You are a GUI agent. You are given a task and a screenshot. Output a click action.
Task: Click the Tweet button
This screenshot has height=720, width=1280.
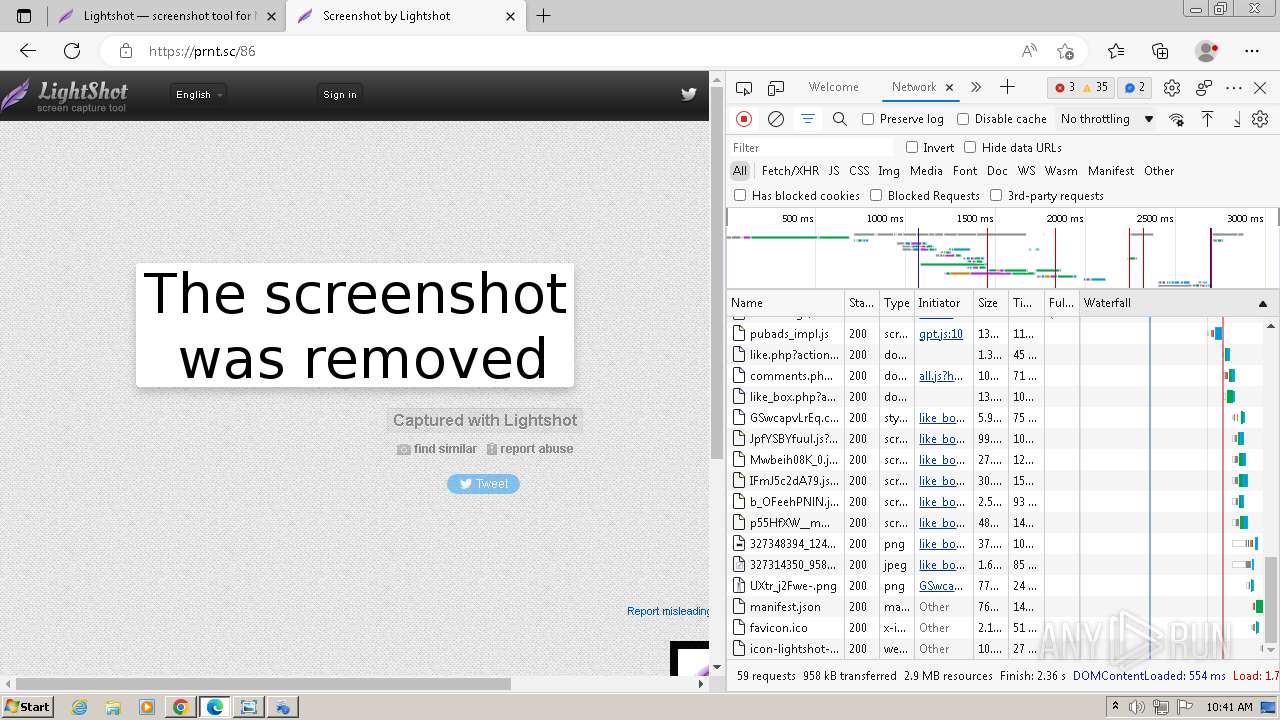[x=483, y=483]
